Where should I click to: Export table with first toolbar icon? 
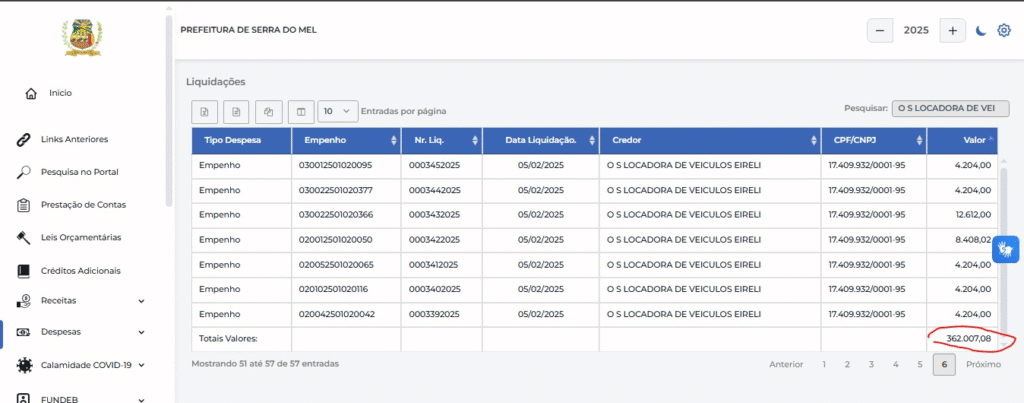(204, 112)
